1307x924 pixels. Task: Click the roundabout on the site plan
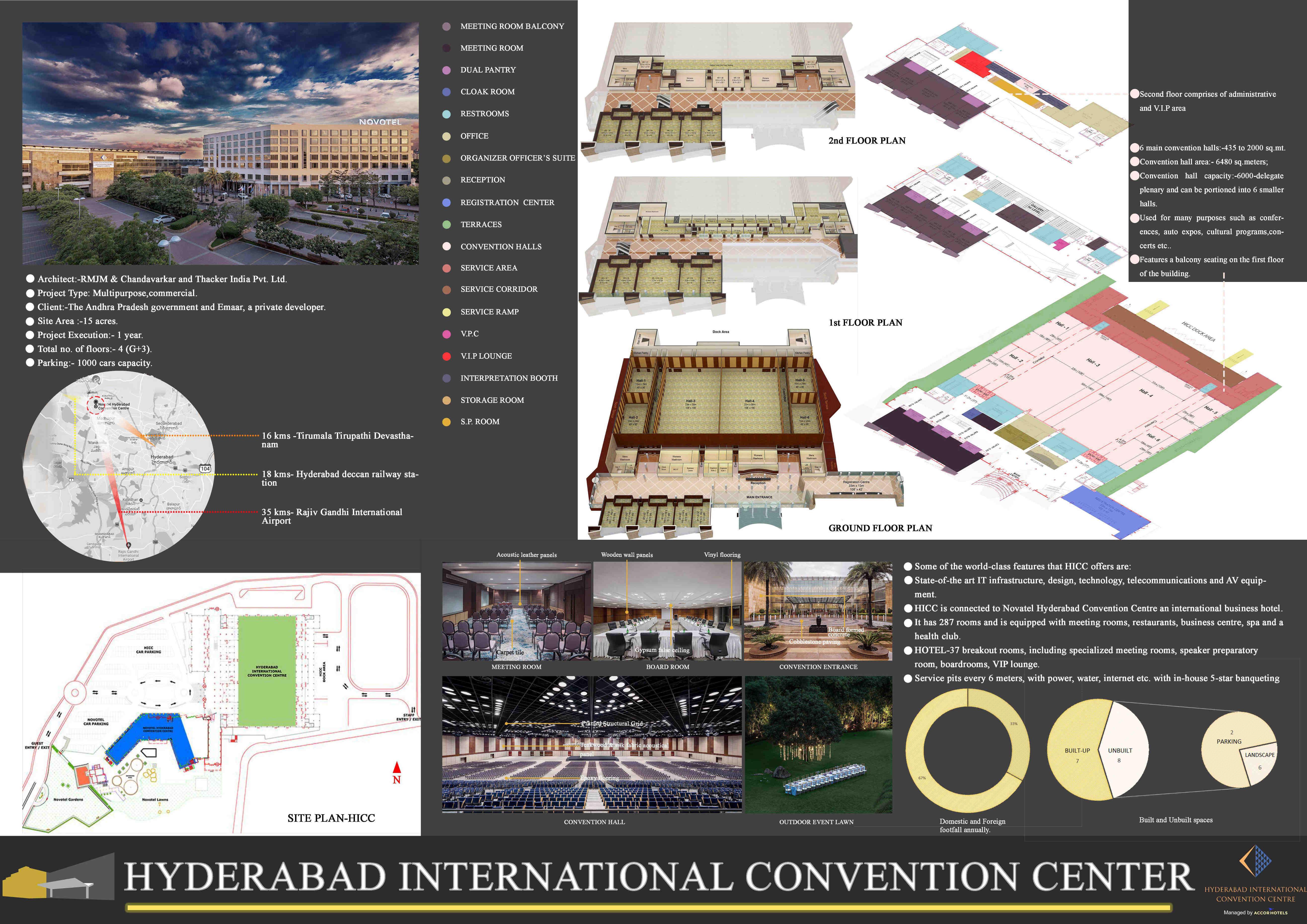pyautogui.click(x=75, y=693)
